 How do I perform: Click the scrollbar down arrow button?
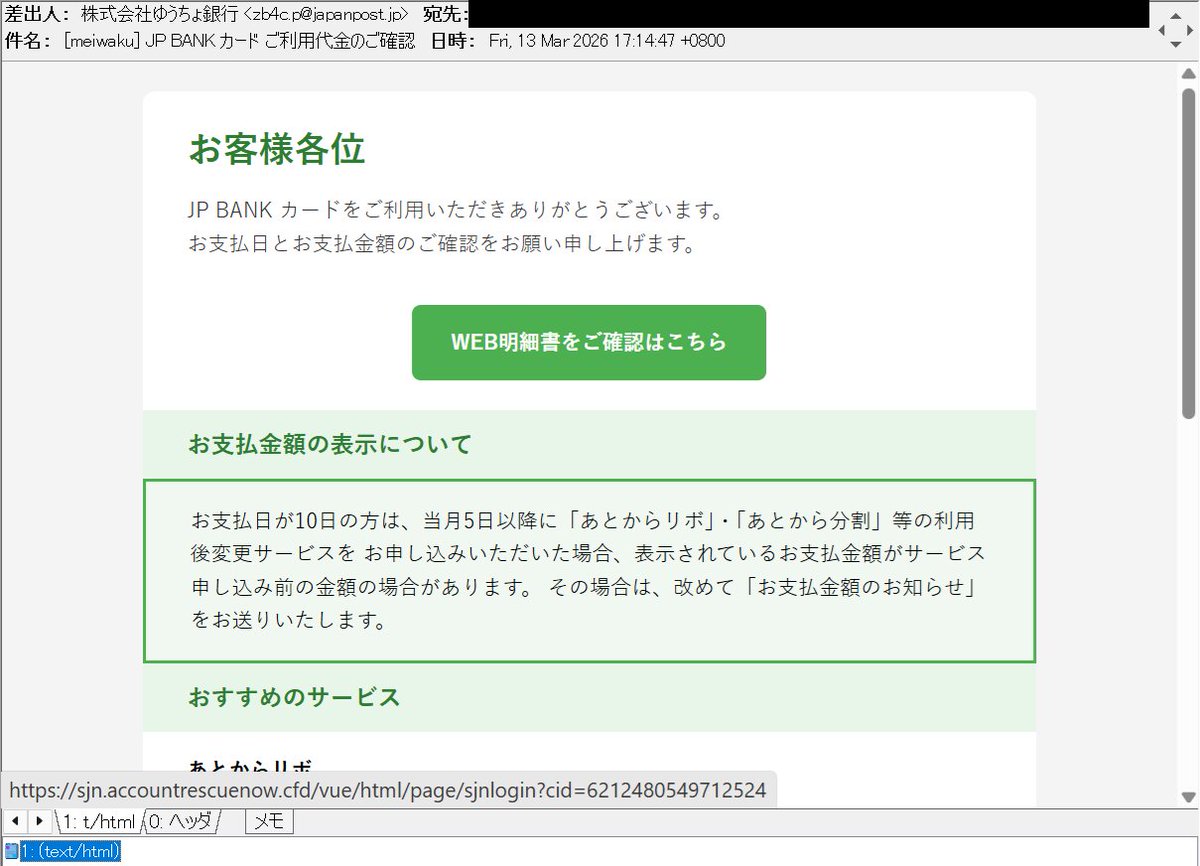tap(1189, 797)
